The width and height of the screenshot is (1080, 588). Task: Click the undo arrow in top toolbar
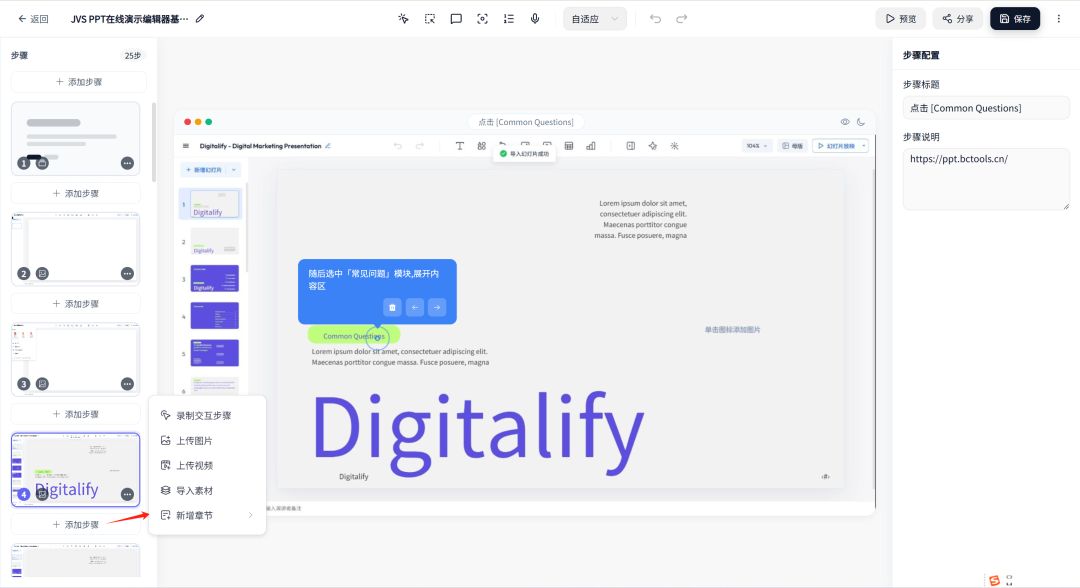click(x=655, y=19)
